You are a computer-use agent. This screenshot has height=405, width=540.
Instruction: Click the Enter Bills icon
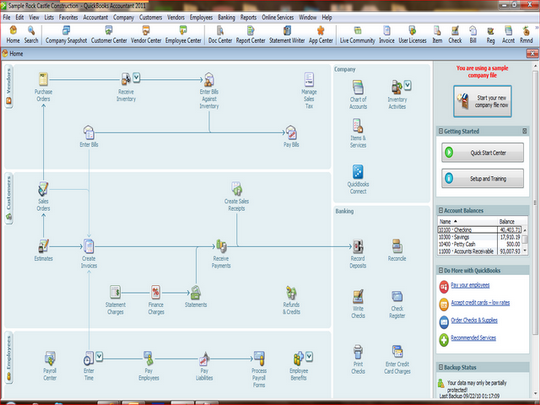[89, 132]
